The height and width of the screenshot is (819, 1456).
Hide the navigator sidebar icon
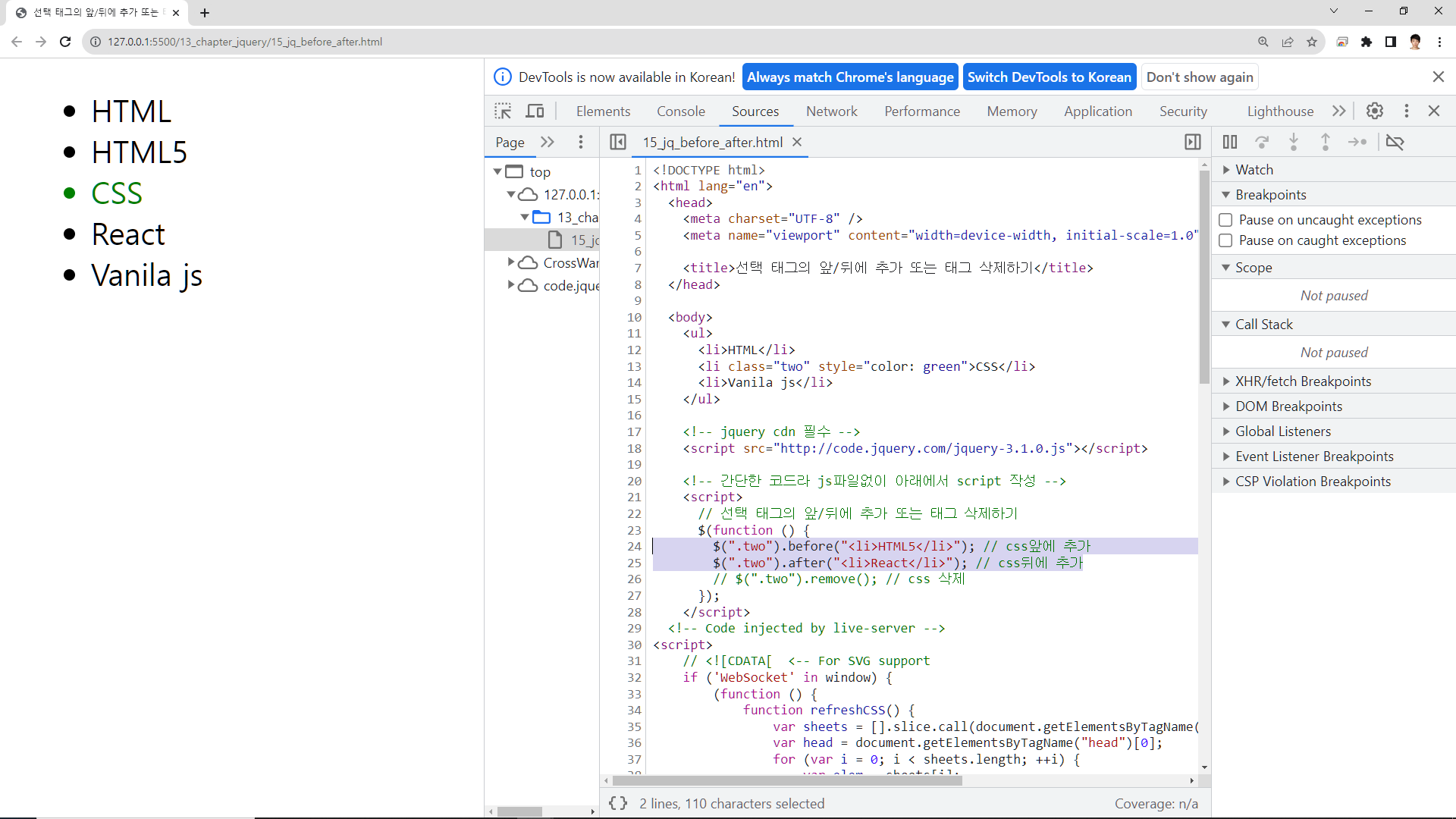tap(618, 142)
